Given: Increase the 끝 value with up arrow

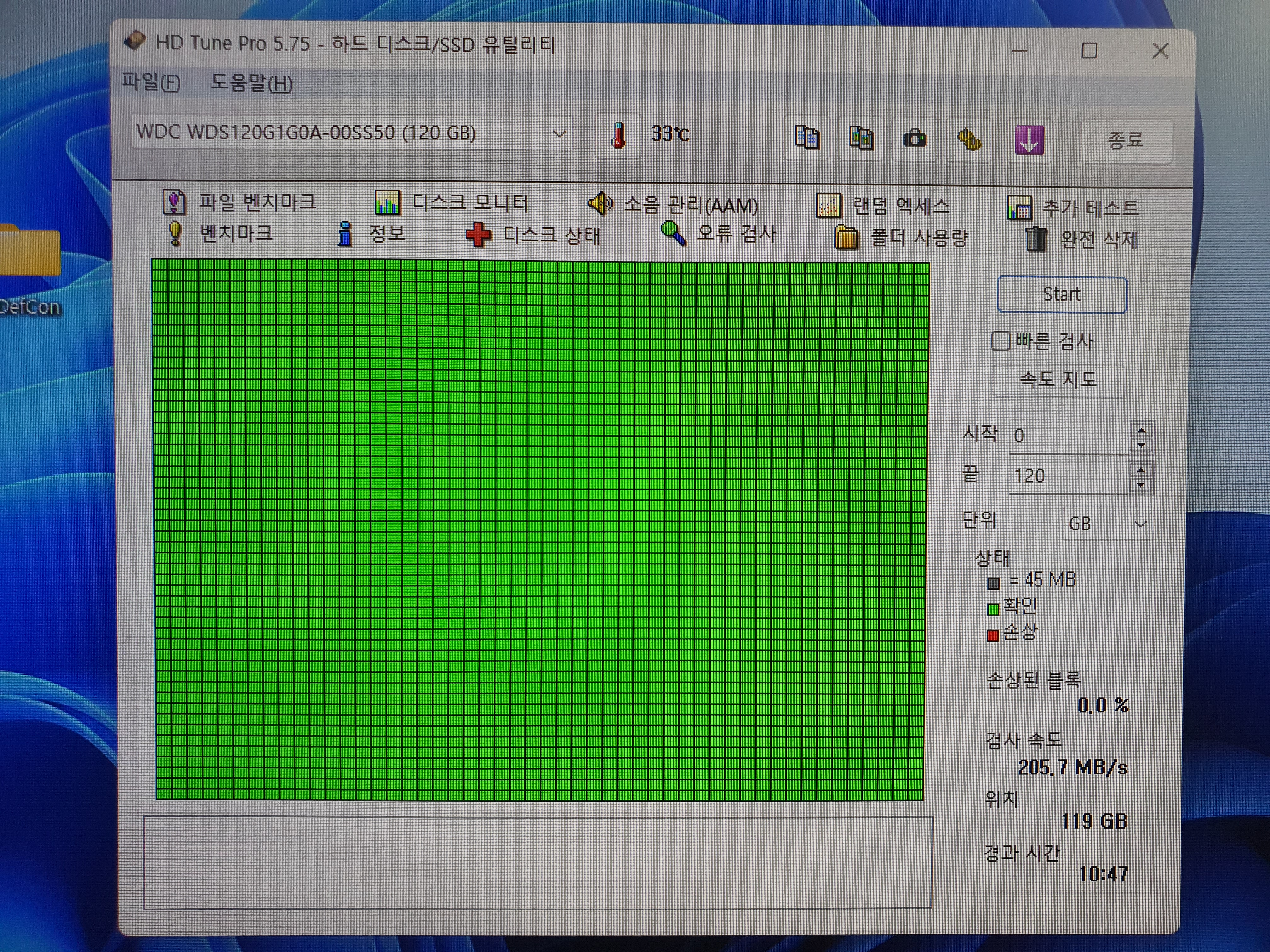Looking at the screenshot, I should click(x=1140, y=471).
